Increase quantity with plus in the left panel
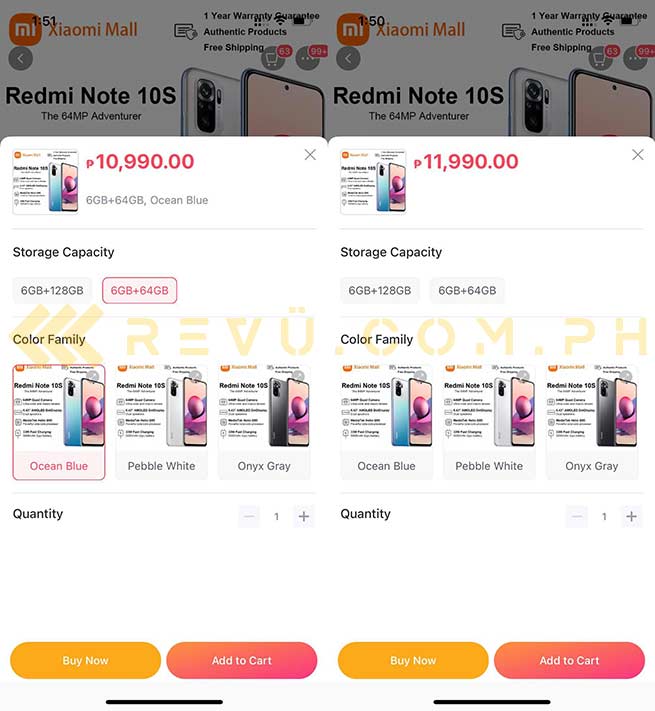655x711 pixels. [304, 516]
